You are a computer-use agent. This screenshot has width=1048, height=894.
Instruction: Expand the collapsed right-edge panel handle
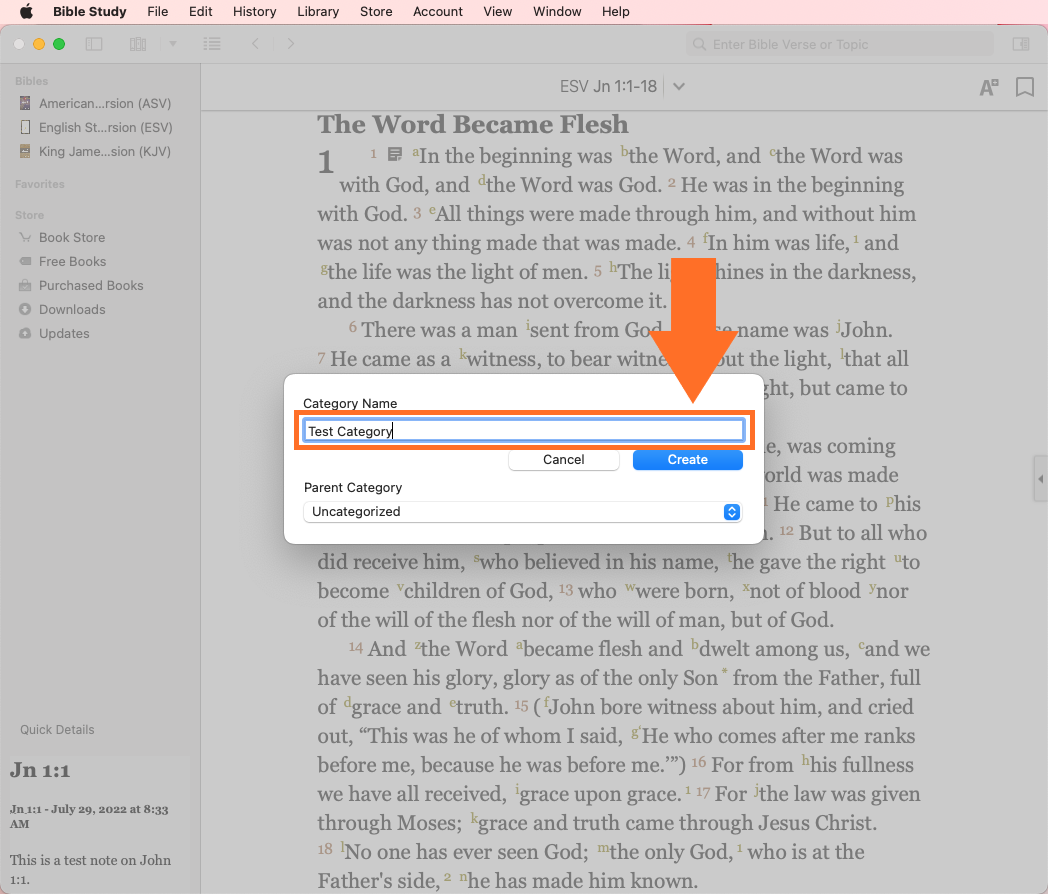tap(1041, 480)
